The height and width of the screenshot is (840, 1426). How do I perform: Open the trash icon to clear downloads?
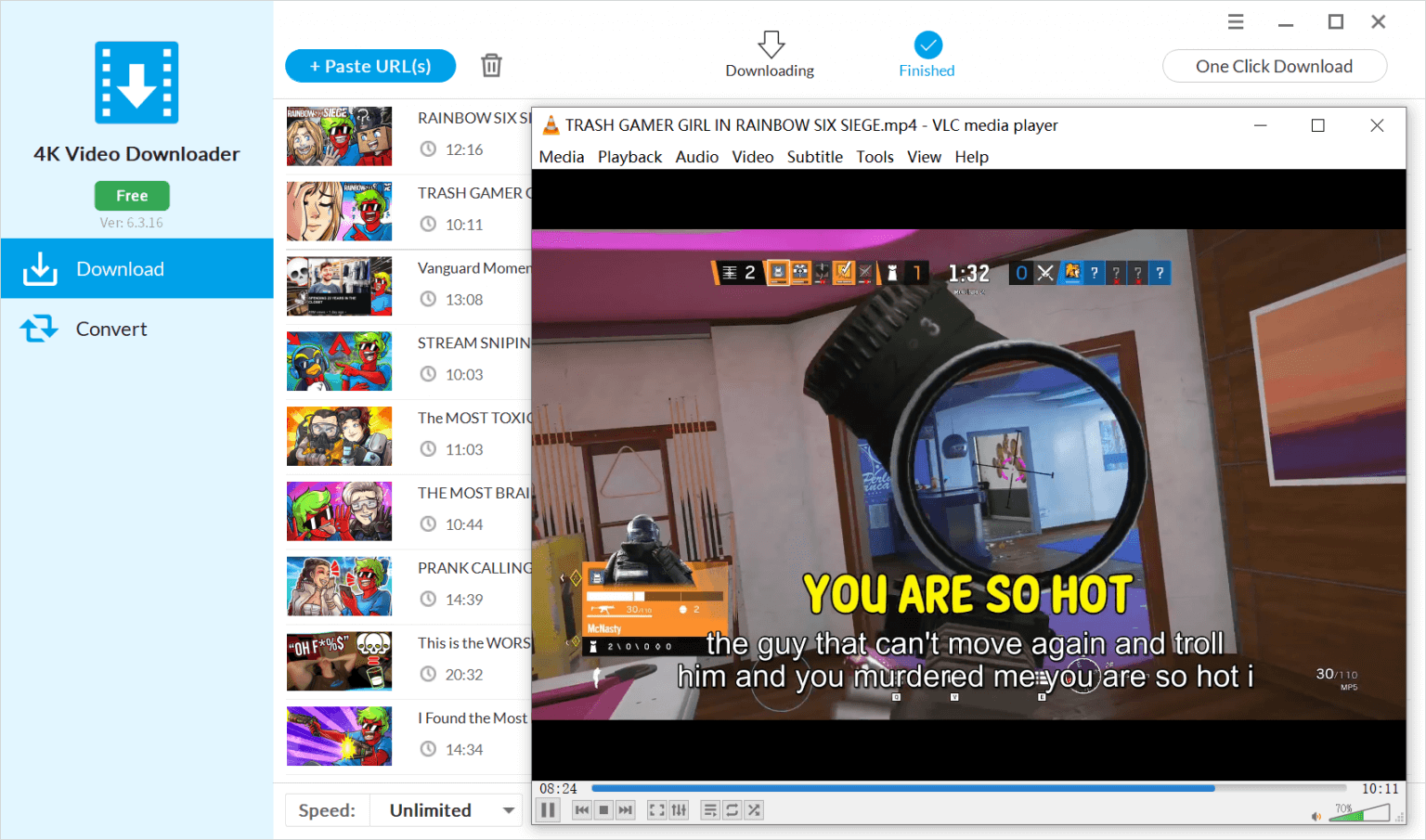click(491, 65)
